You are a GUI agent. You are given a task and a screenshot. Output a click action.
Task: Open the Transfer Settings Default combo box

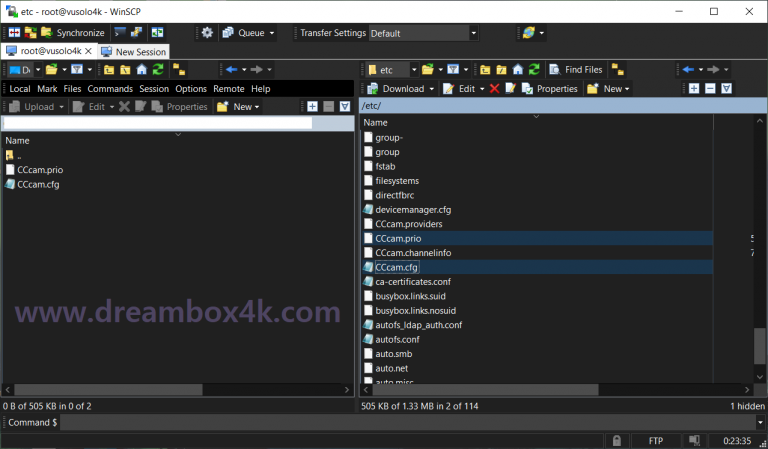[423, 33]
